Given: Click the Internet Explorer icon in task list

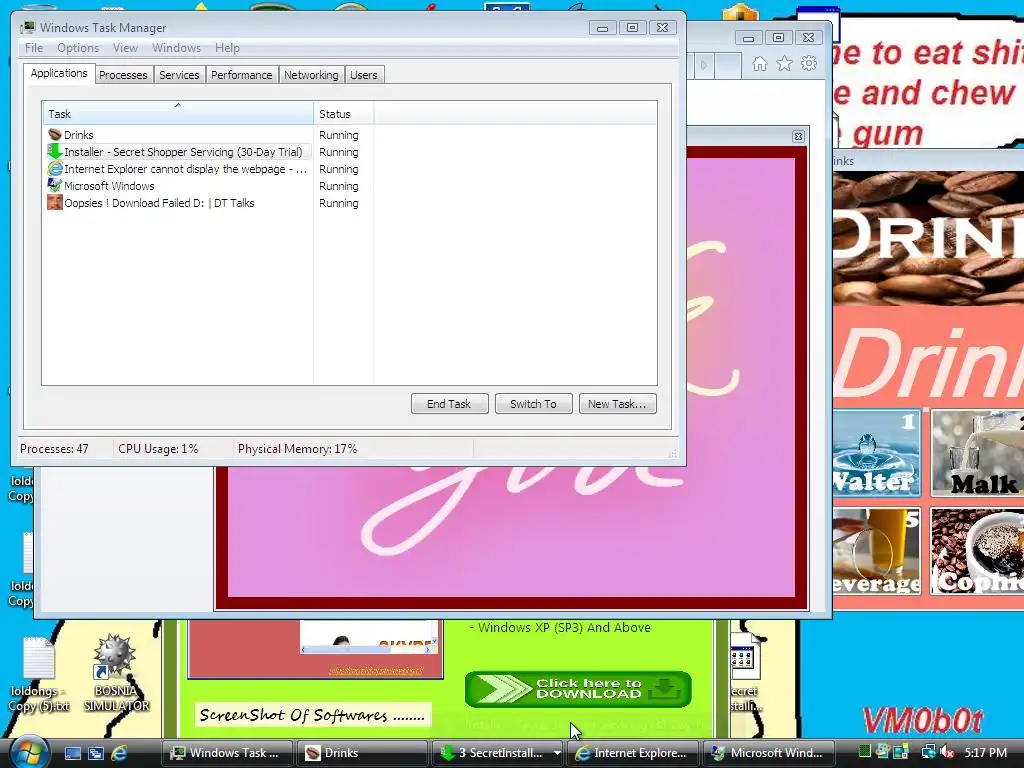Looking at the screenshot, I should pyautogui.click(x=55, y=169).
